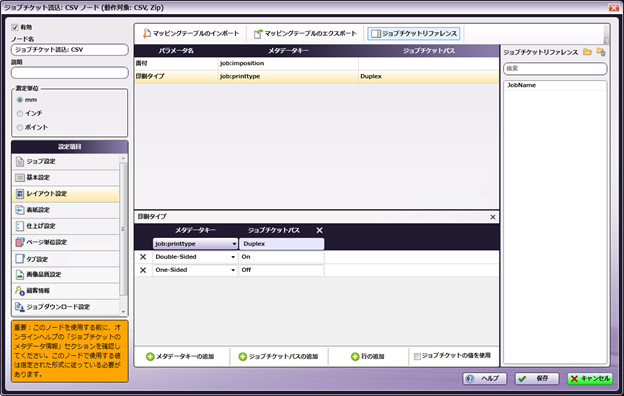Enable ジョブチケットの値を使用 checkbox
The width and height of the screenshot is (624, 396).
click(417, 356)
